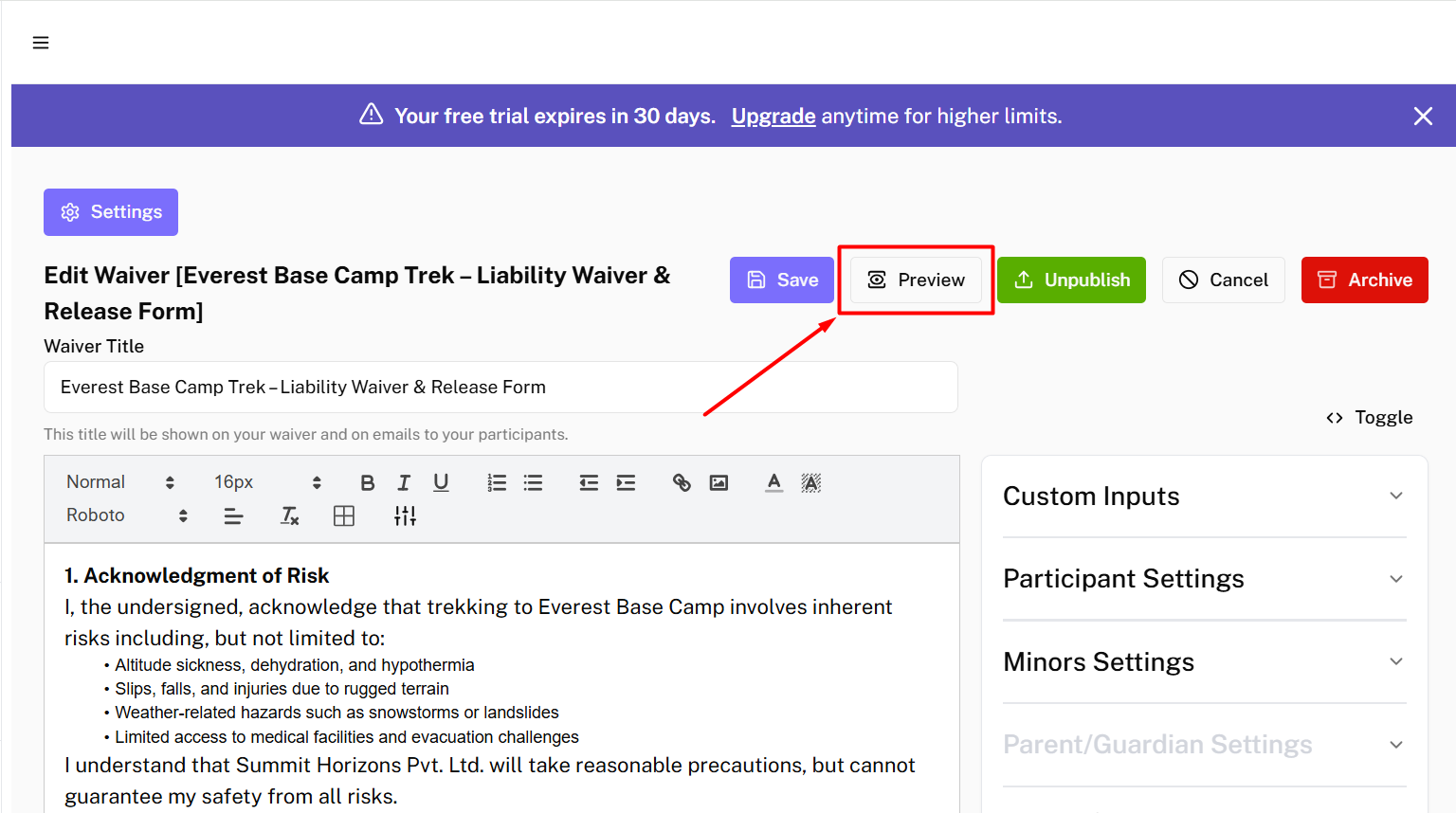
Task: Follow the Upgrade link in banner
Action: [773, 116]
